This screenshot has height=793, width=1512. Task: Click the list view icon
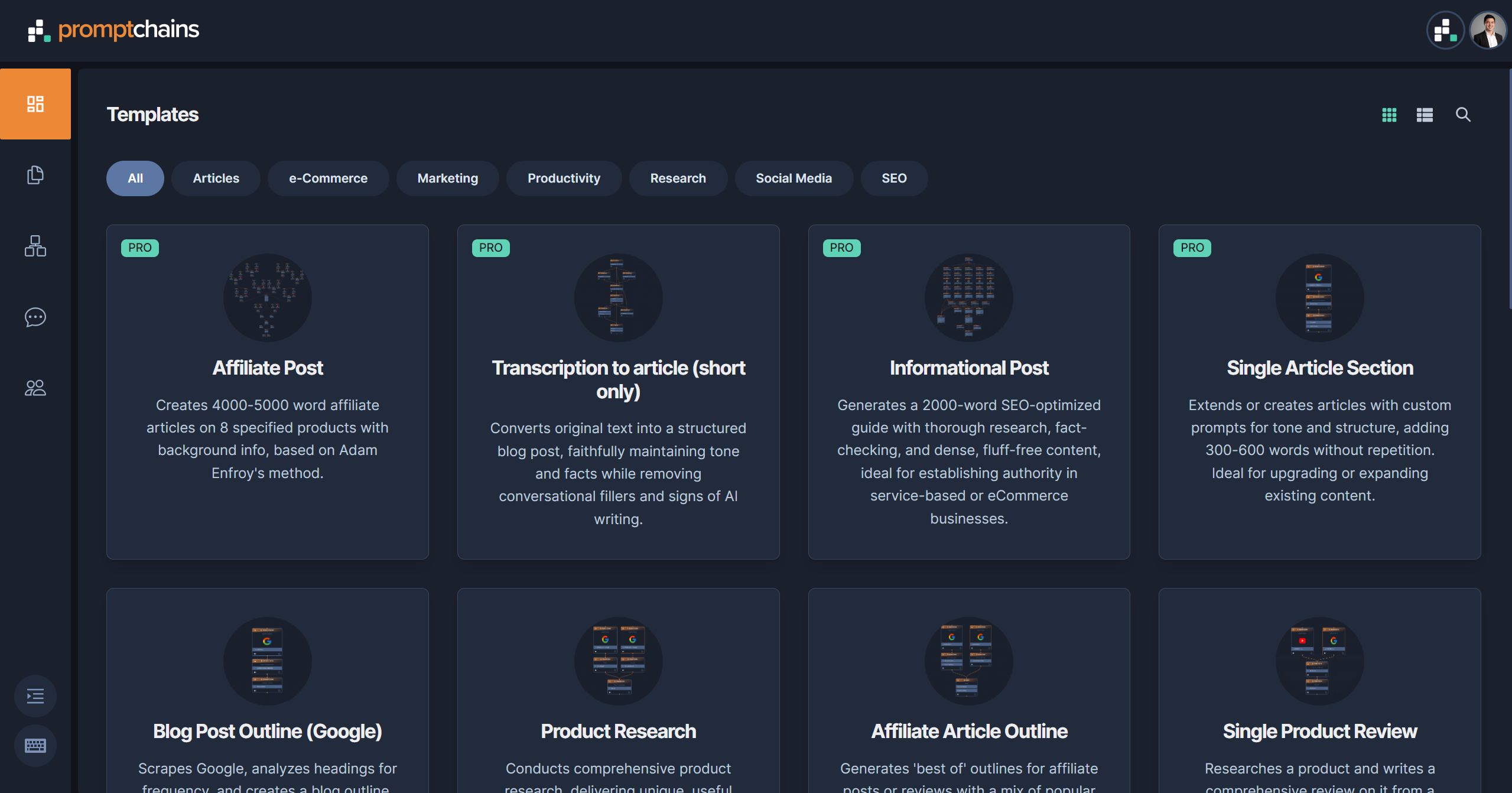[x=1425, y=114]
